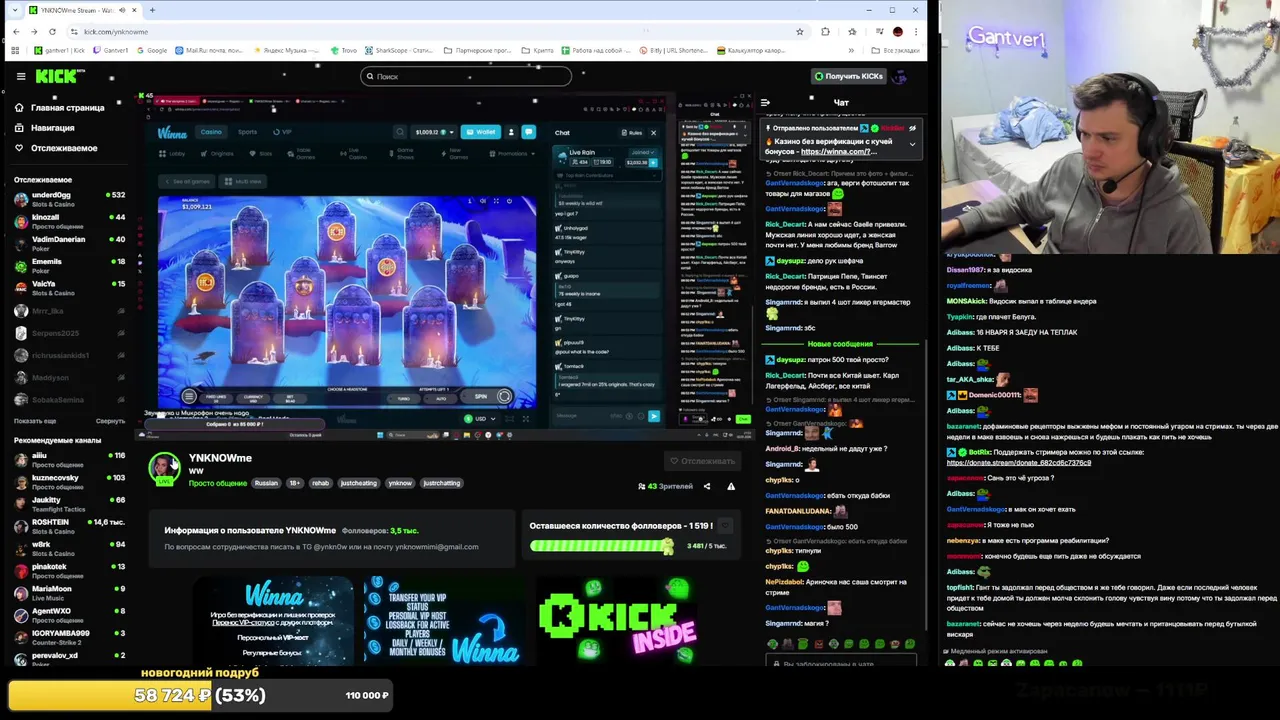This screenshot has height=720, width=1280.
Task: Open followed channel VadimDanerian
Action: coord(69,243)
